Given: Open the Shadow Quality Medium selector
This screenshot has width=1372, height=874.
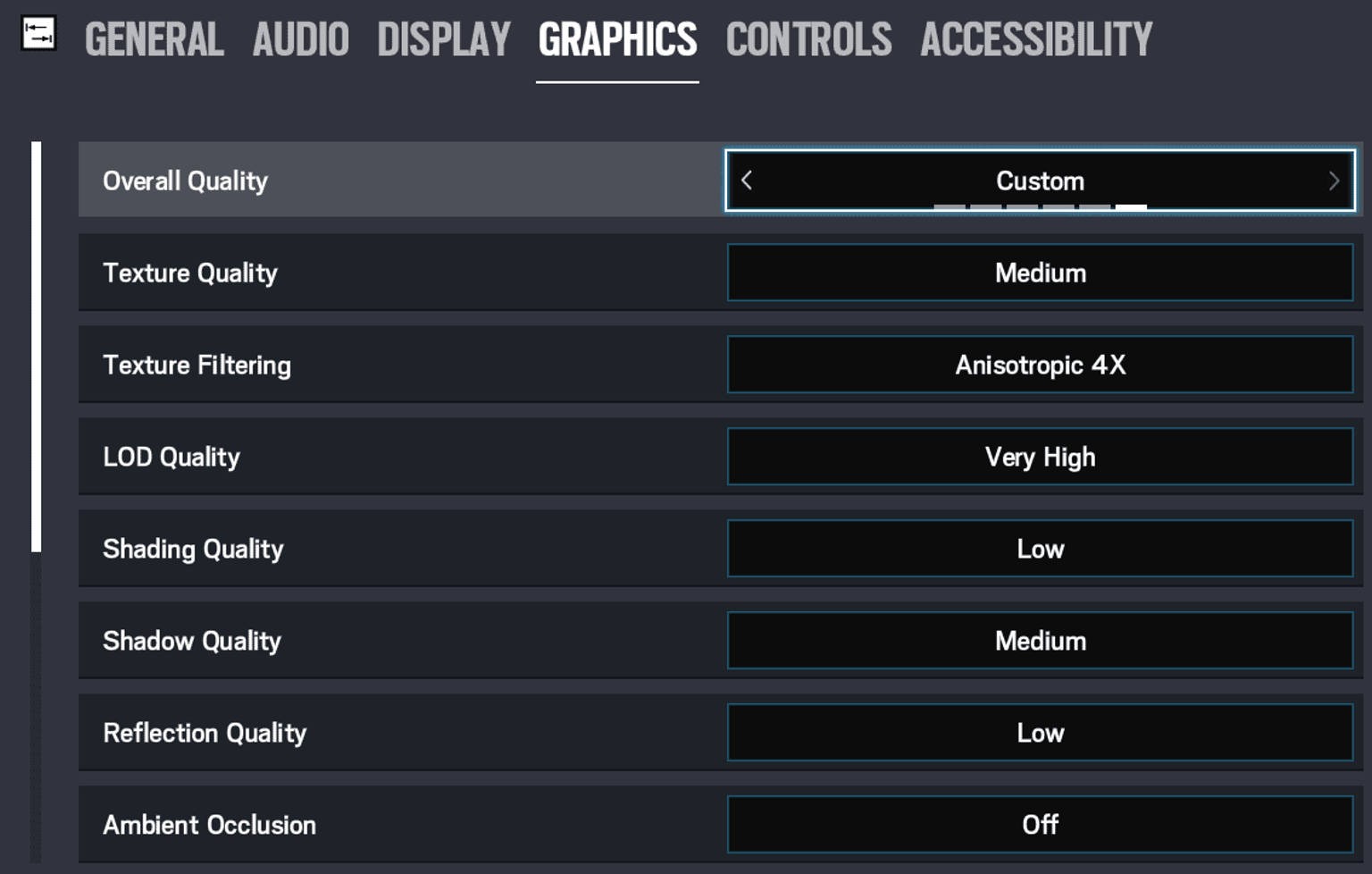Looking at the screenshot, I should click(1040, 641).
